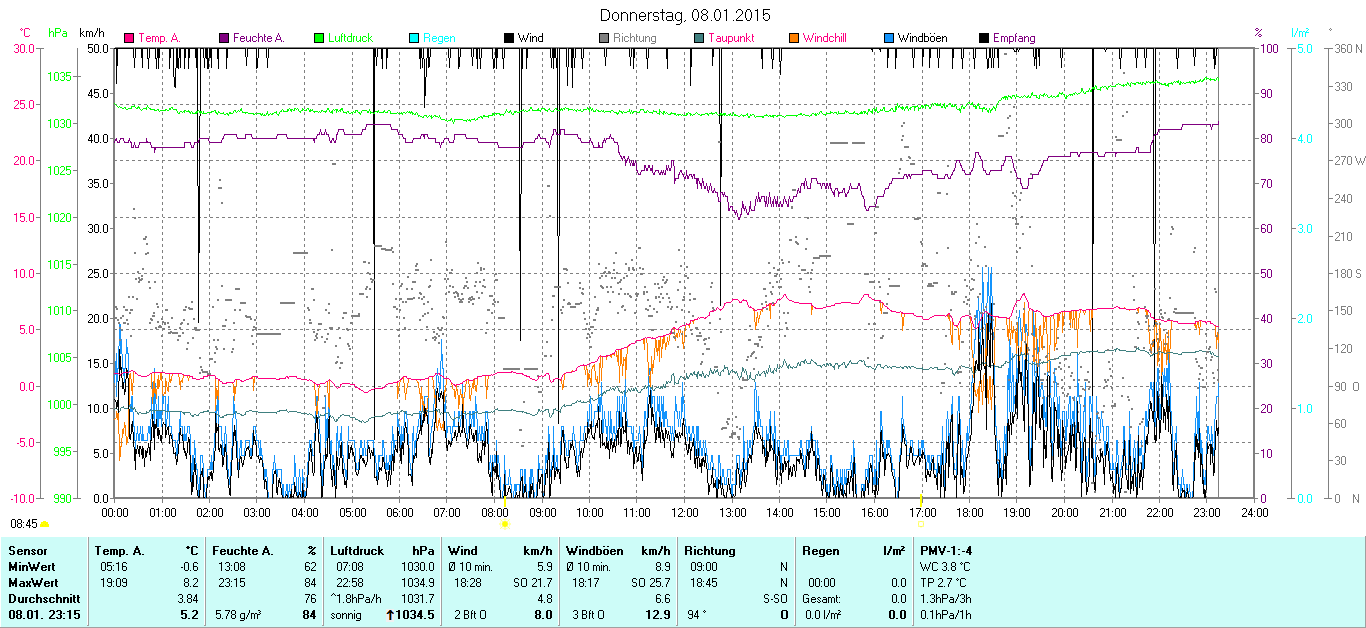Click the black Wind legend square
The height and width of the screenshot is (628, 1366).
[x=509, y=38]
